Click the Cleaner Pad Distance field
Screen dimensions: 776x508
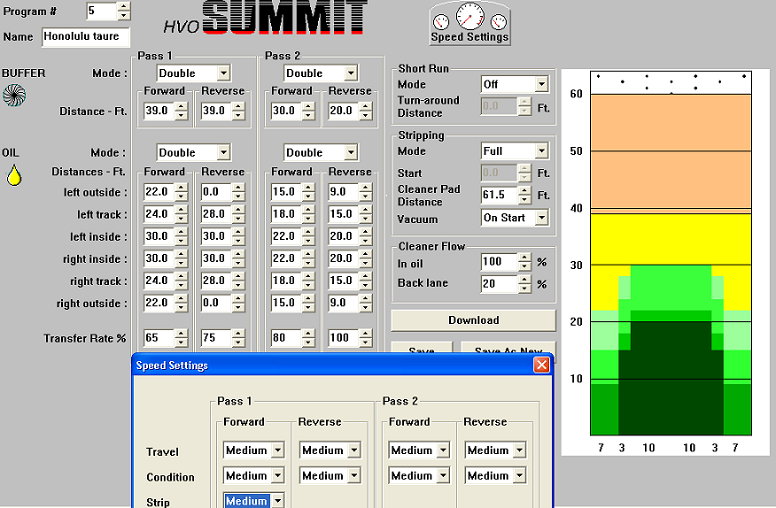click(x=499, y=195)
